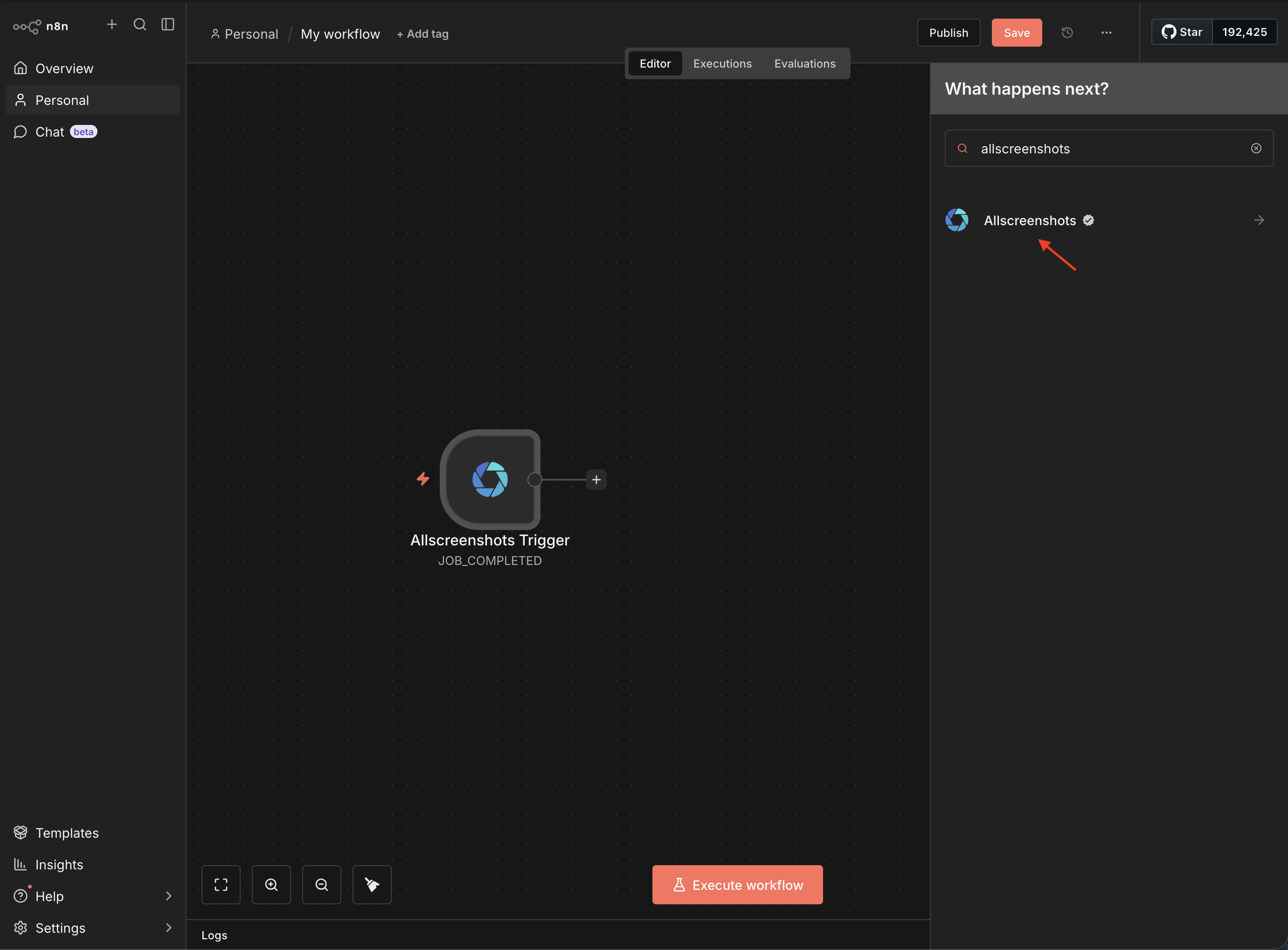Select Personal in left sidebar
1288x950 pixels.
pos(93,100)
